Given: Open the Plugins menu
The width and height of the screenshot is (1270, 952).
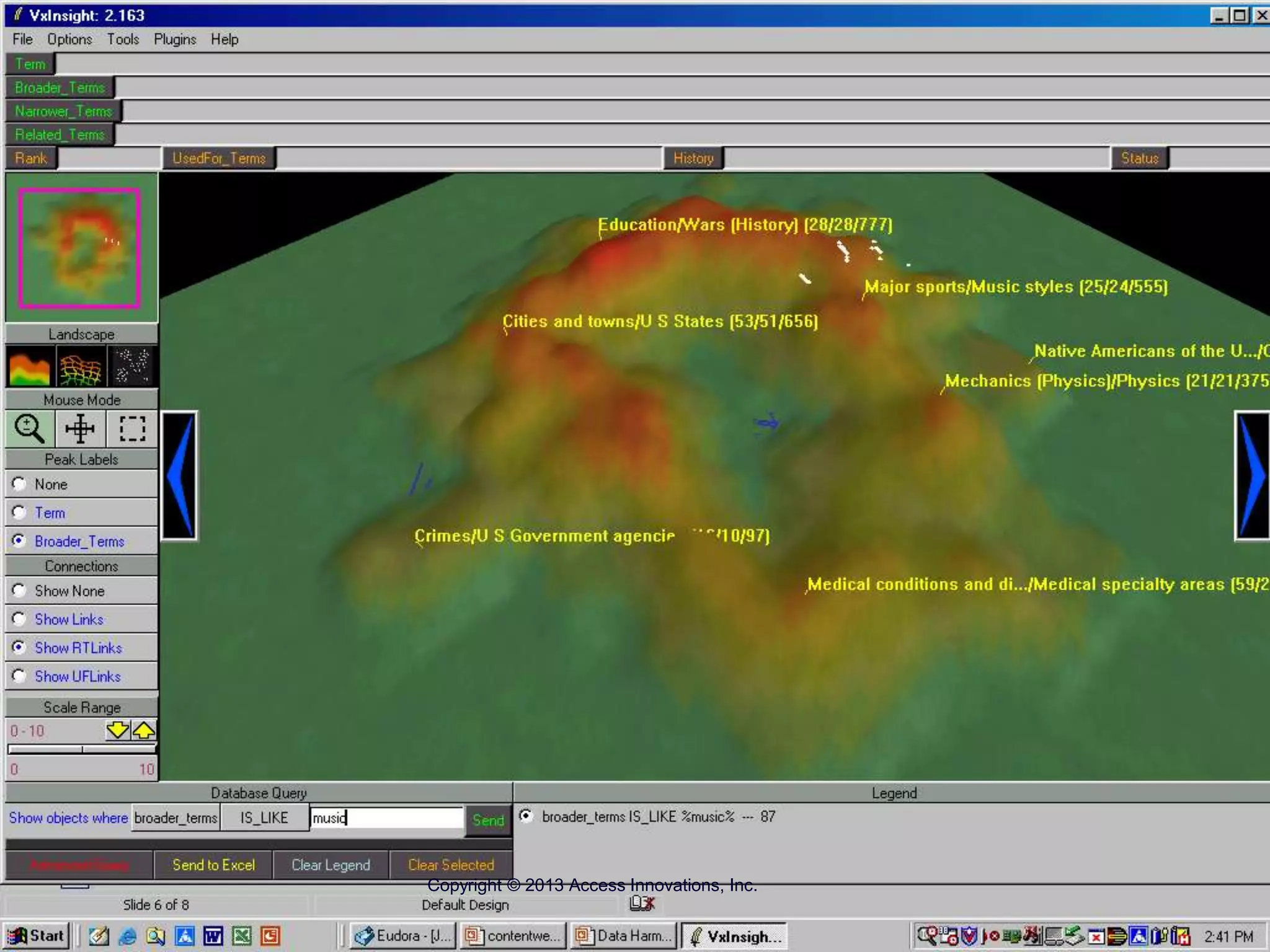Looking at the screenshot, I should pos(175,39).
